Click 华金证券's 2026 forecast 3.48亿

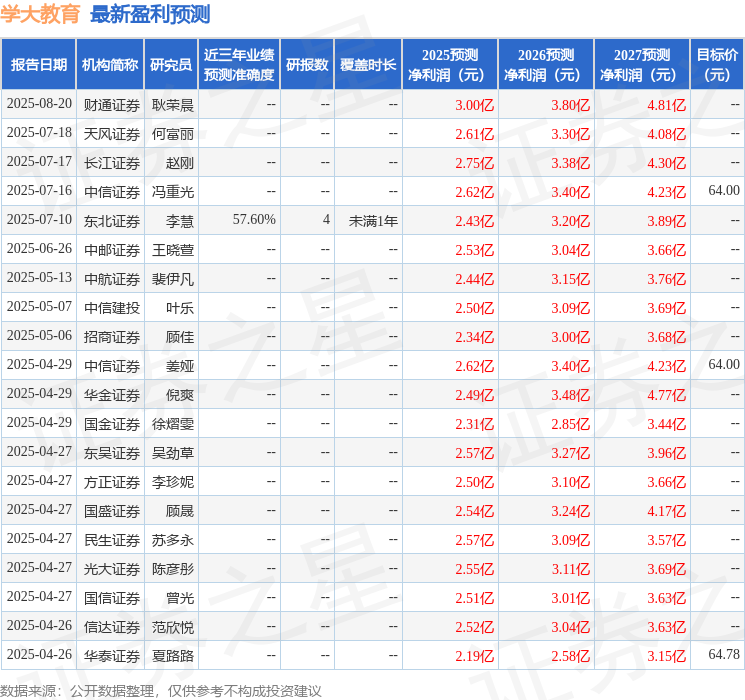tap(571, 395)
